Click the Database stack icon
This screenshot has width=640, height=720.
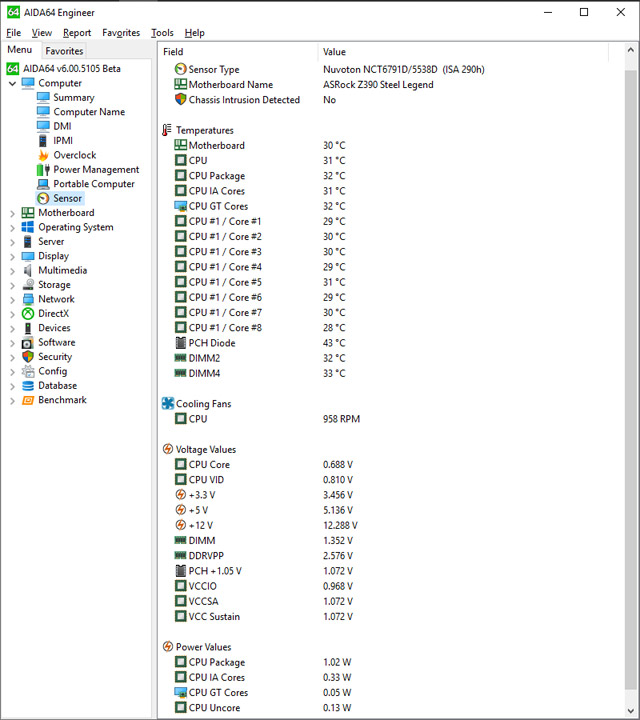pyautogui.click(x=28, y=386)
